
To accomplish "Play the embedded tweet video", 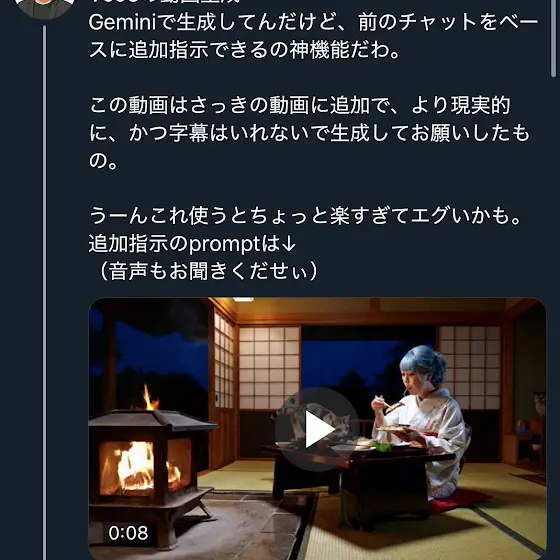I will tap(317, 429).
